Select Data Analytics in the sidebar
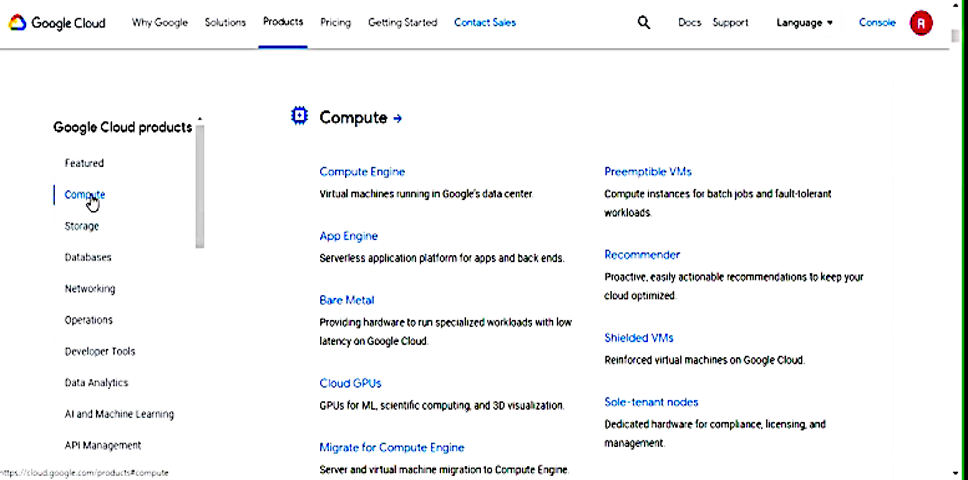The width and height of the screenshot is (968, 480). click(x=96, y=383)
